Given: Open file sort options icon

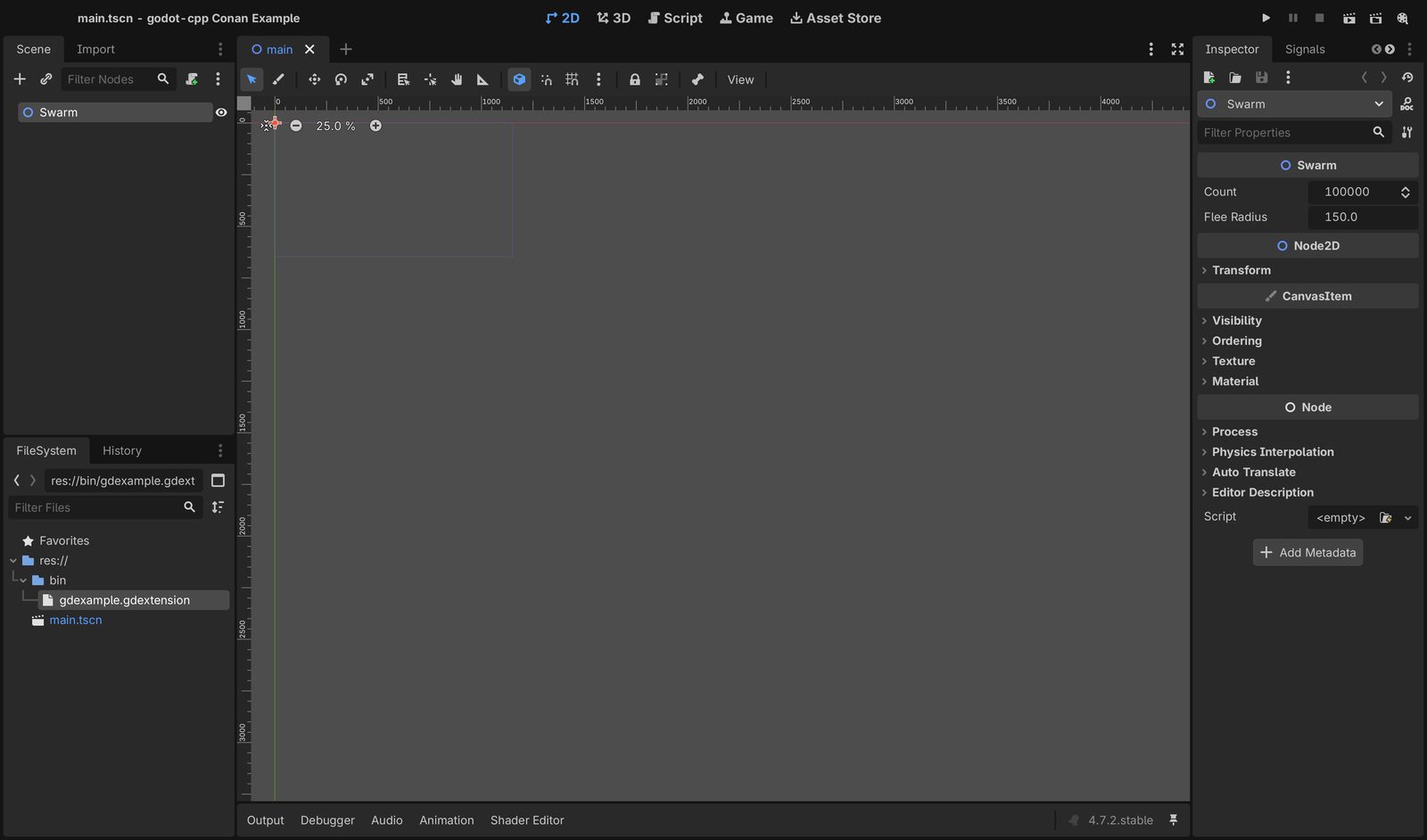Looking at the screenshot, I should point(218,507).
